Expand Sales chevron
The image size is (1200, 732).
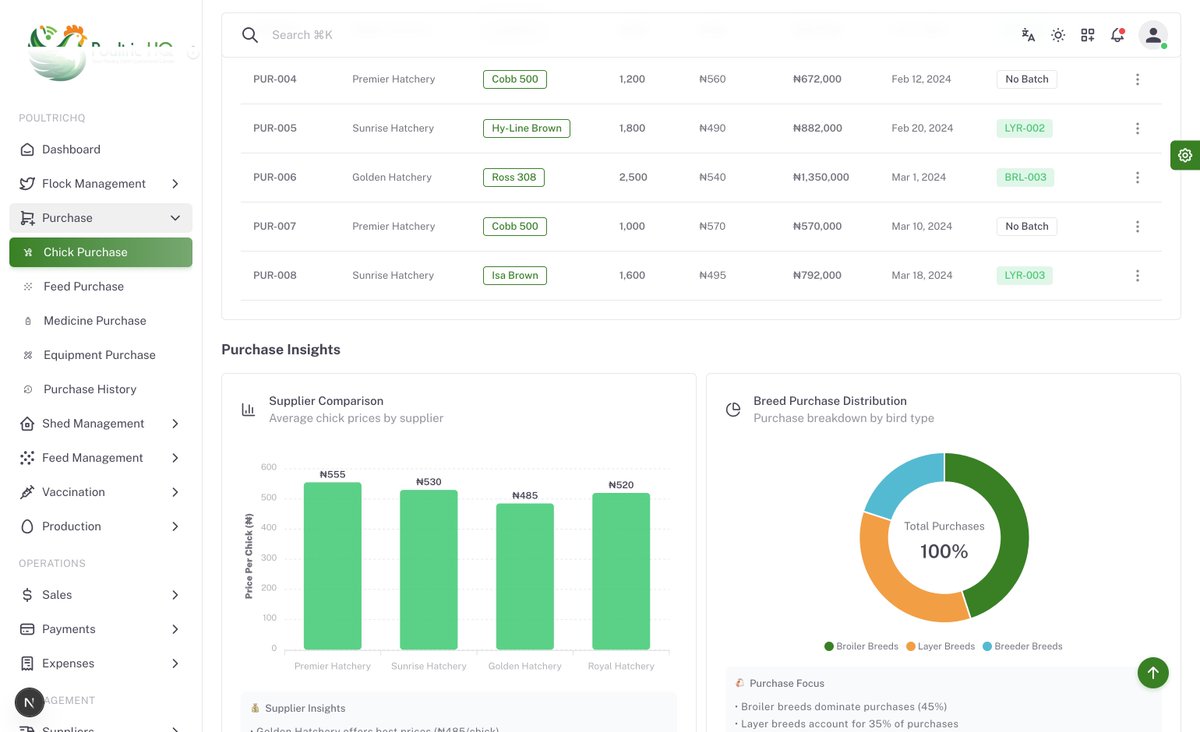pyautogui.click(x=175, y=595)
